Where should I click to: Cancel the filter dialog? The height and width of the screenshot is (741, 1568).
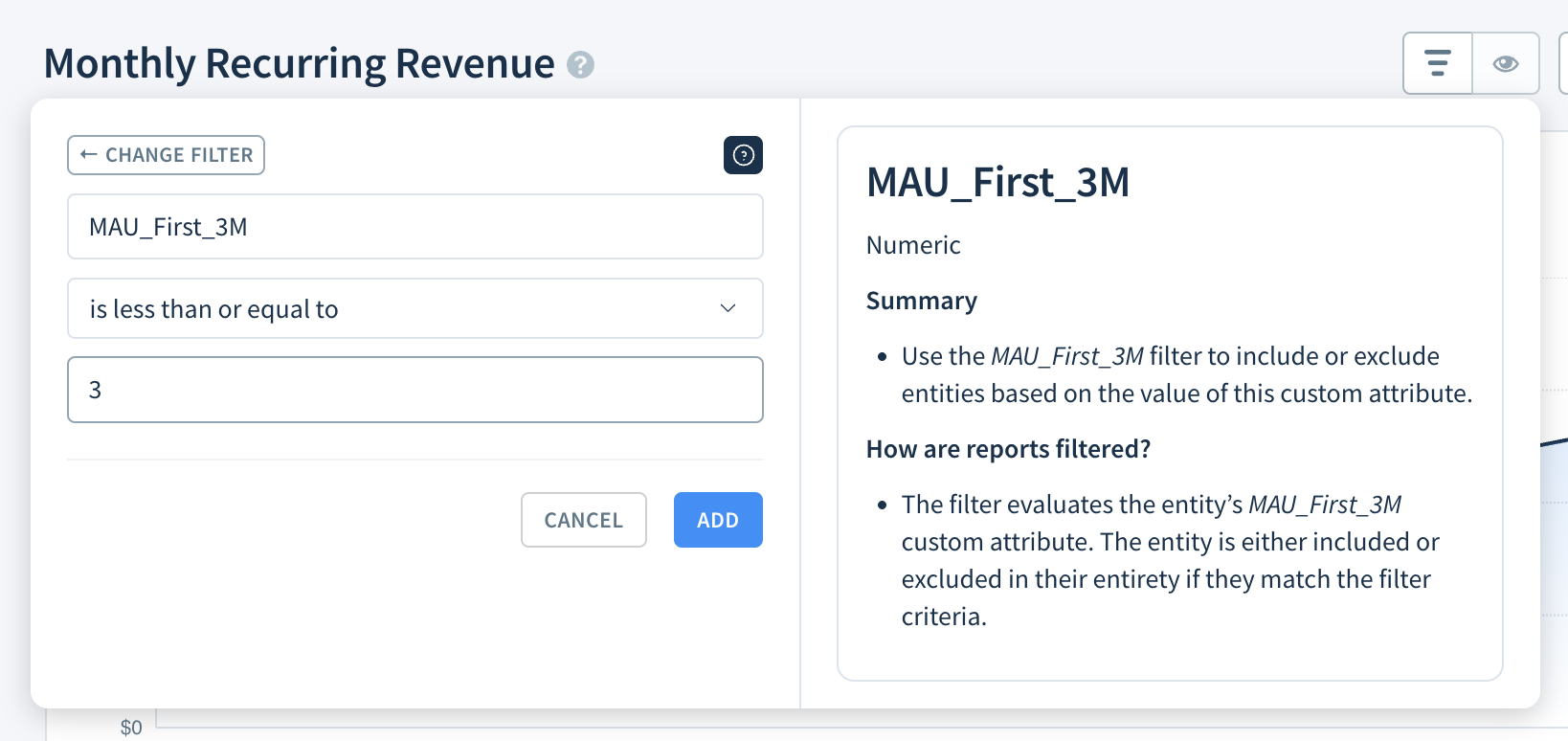tap(584, 520)
